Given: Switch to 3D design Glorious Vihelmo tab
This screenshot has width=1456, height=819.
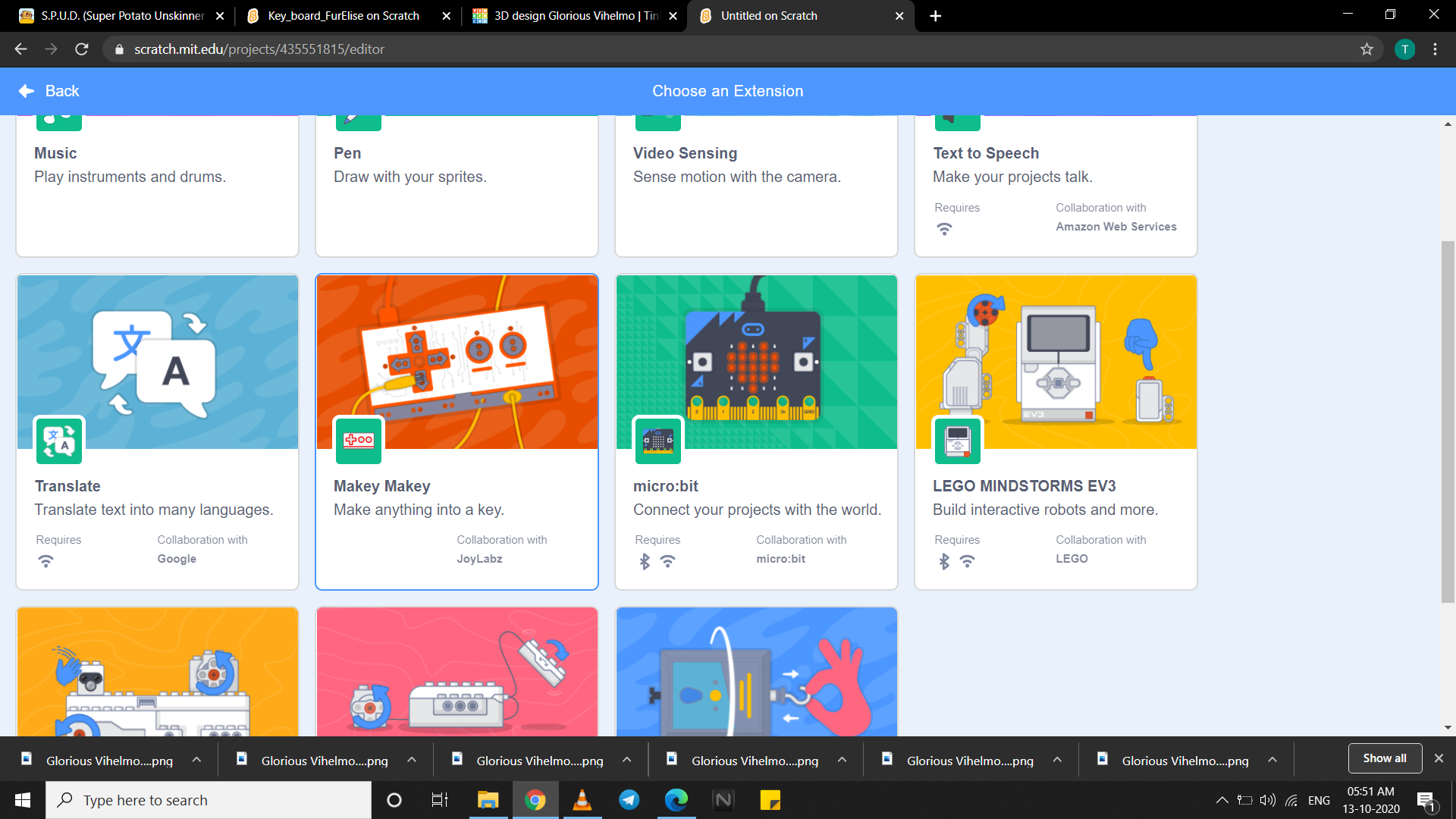Looking at the screenshot, I should [575, 16].
